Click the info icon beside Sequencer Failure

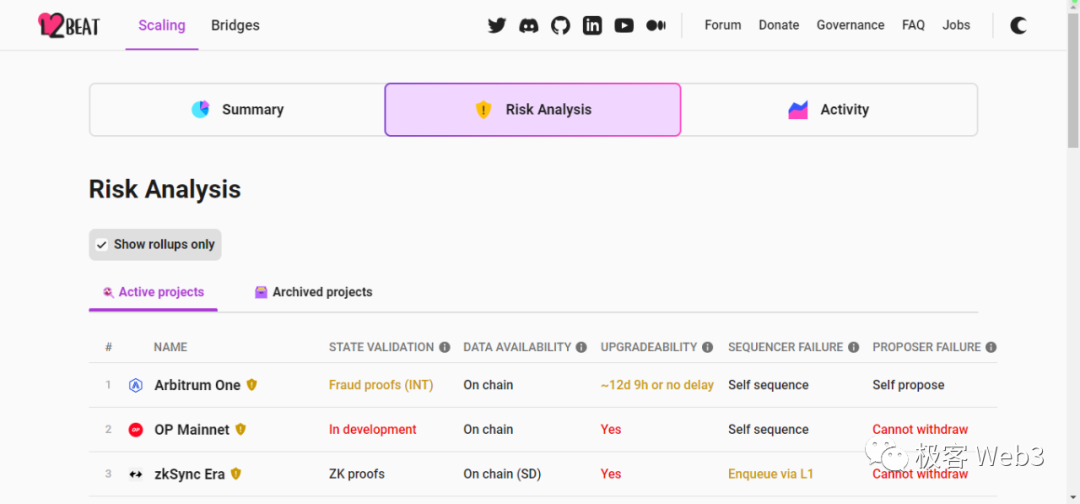[x=854, y=347]
